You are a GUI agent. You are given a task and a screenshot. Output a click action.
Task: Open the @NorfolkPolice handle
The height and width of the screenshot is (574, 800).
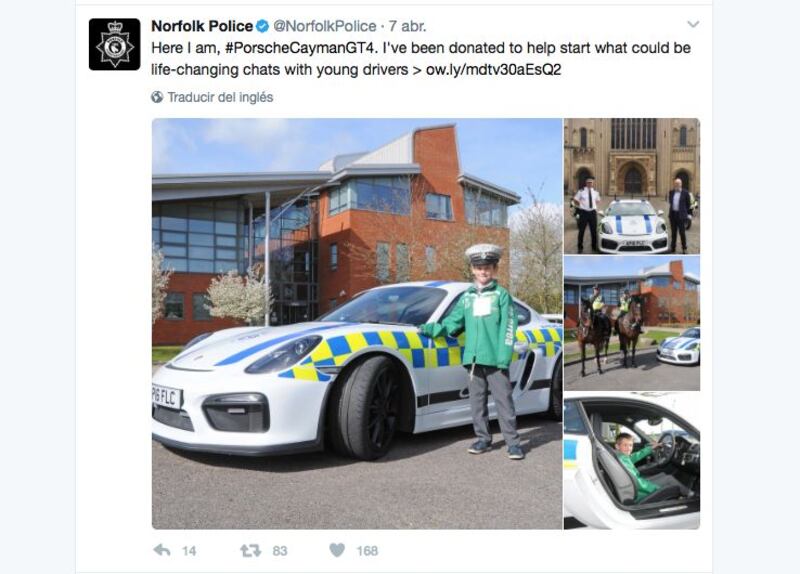click(x=324, y=26)
